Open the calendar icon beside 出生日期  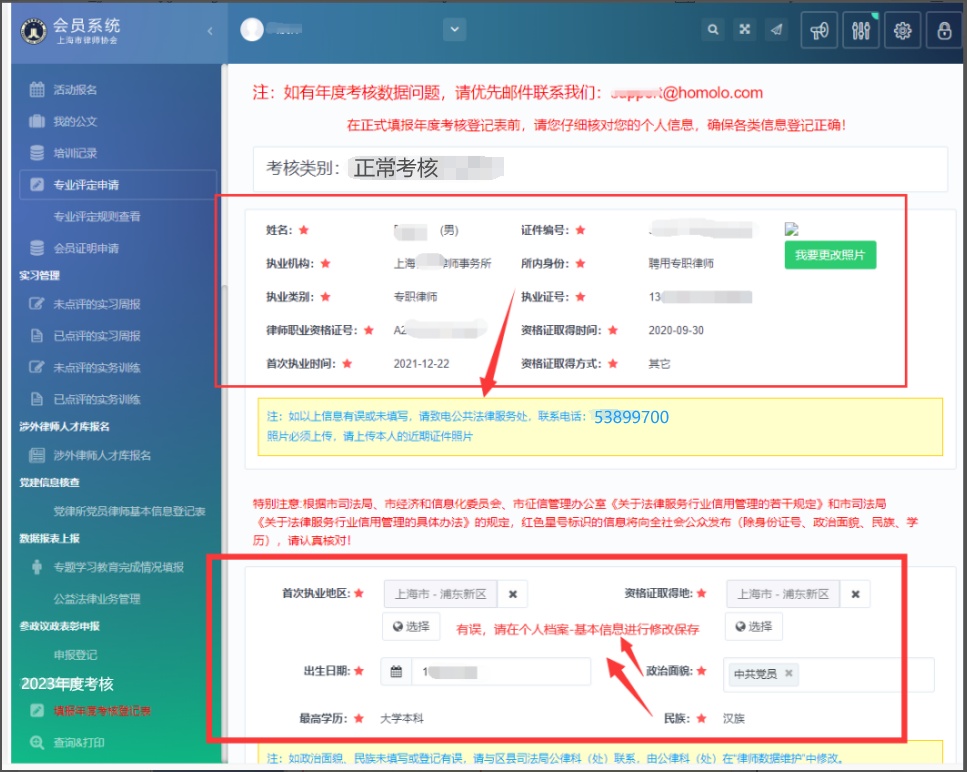click(396, 672)
